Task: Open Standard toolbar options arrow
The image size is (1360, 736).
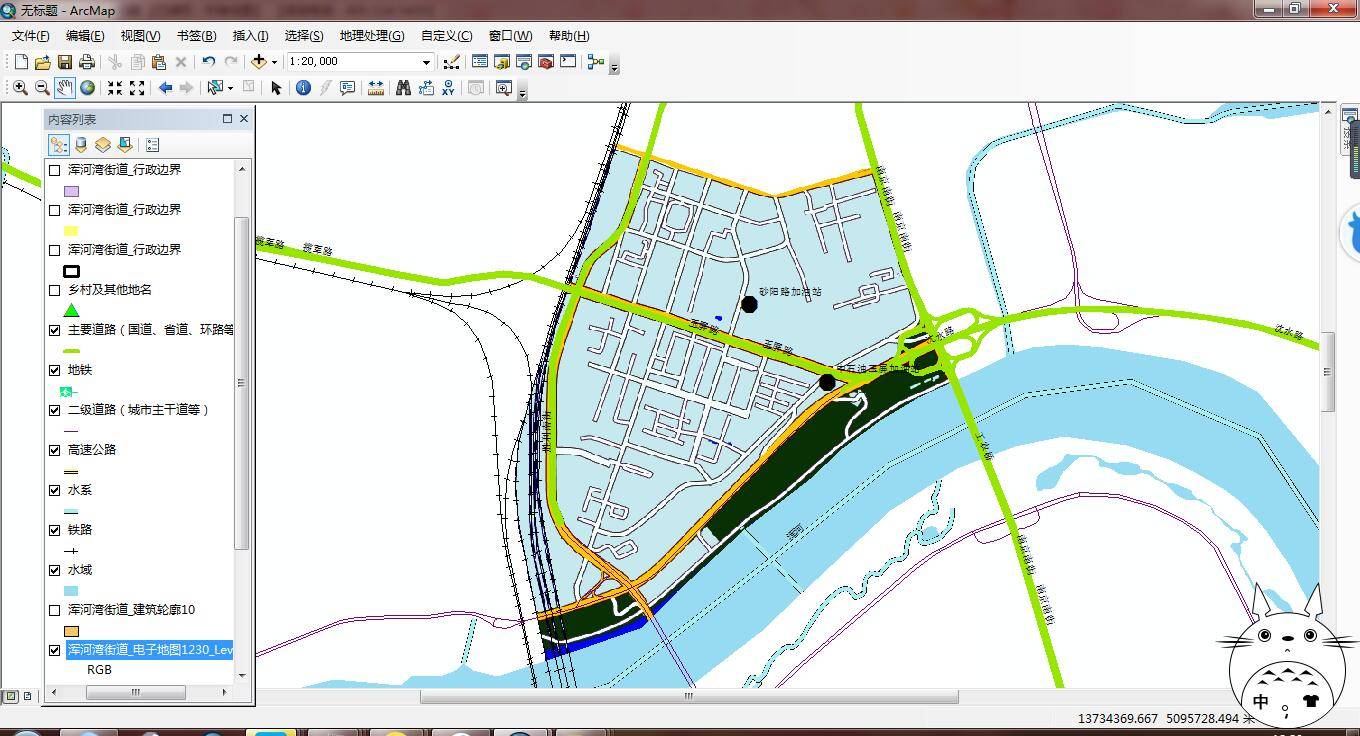Action: click(614, 66)
